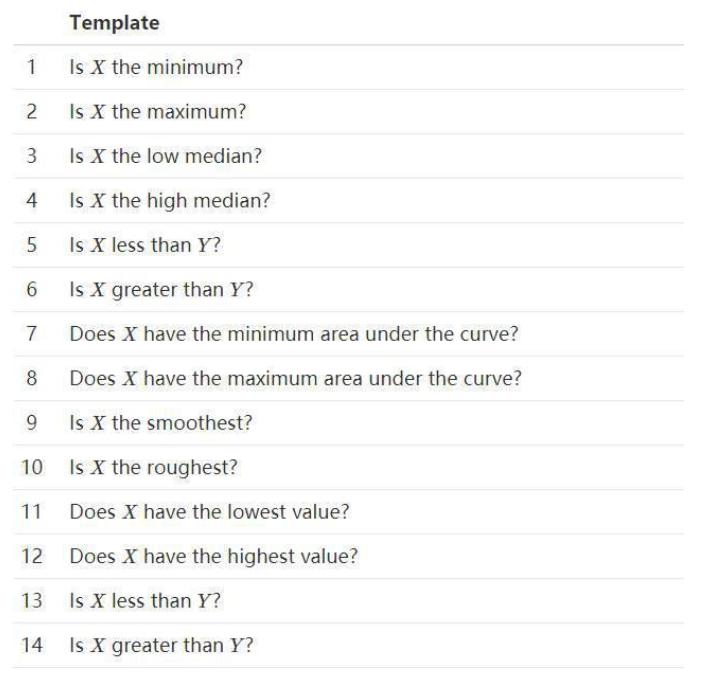This screenshot has width=713, height=682.
Task: Click 'Does X have the lowest value?' text
Action: 209,512
